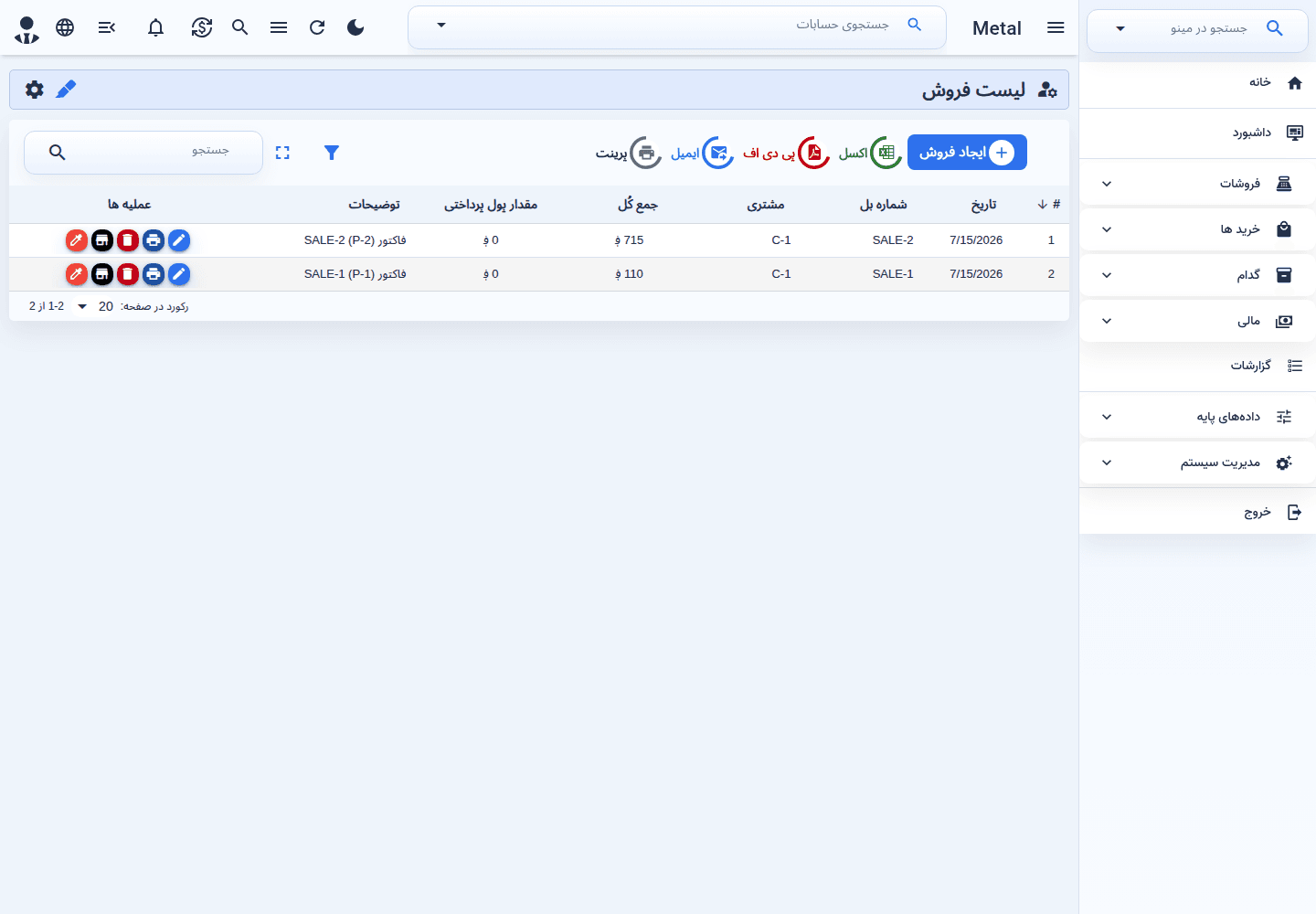
Task: Click the SALE-2 bill number cell
Action: point(893,240)
